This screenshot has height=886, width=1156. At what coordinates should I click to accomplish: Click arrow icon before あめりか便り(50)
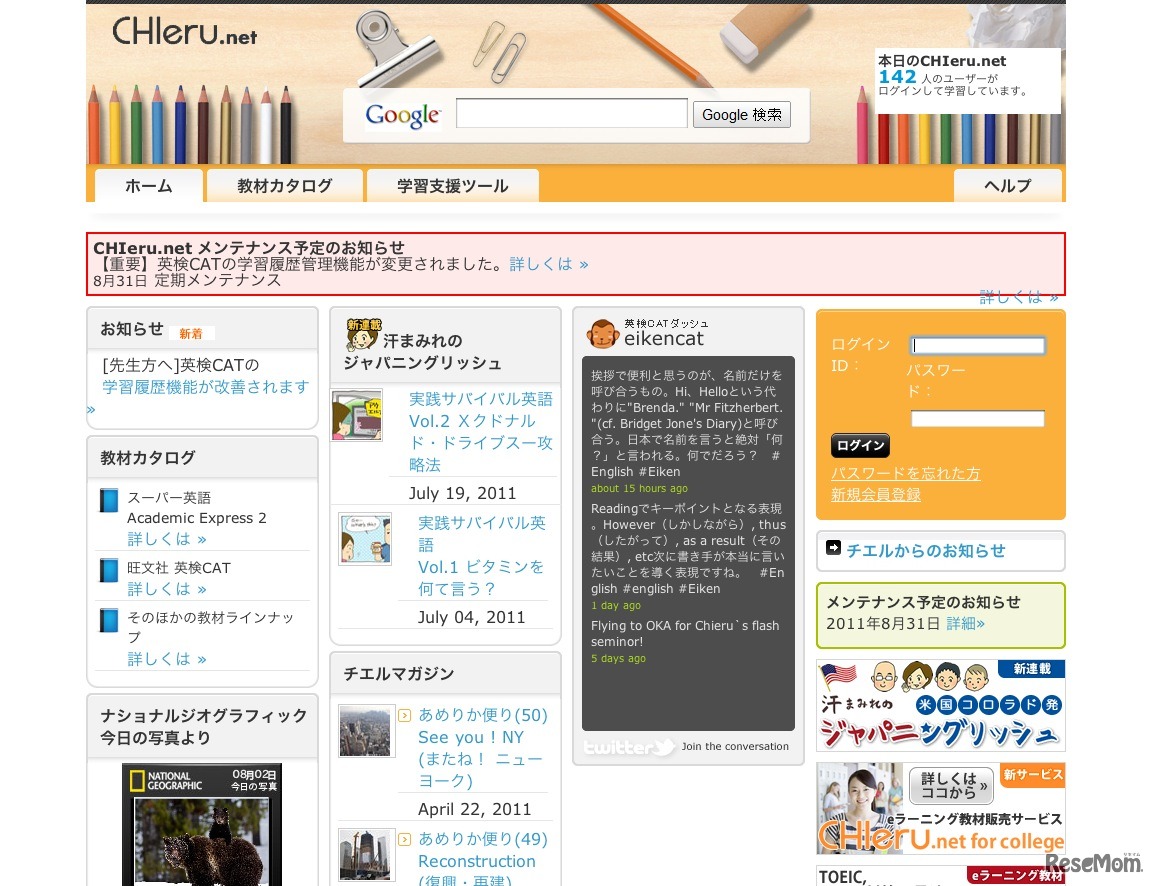[404, 715]
